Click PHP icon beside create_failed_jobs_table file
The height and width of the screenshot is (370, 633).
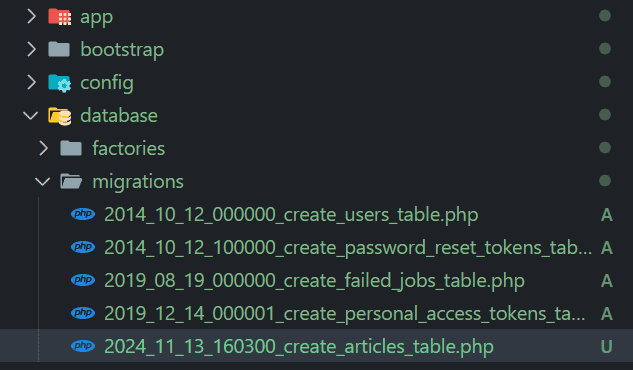point(83,280)
